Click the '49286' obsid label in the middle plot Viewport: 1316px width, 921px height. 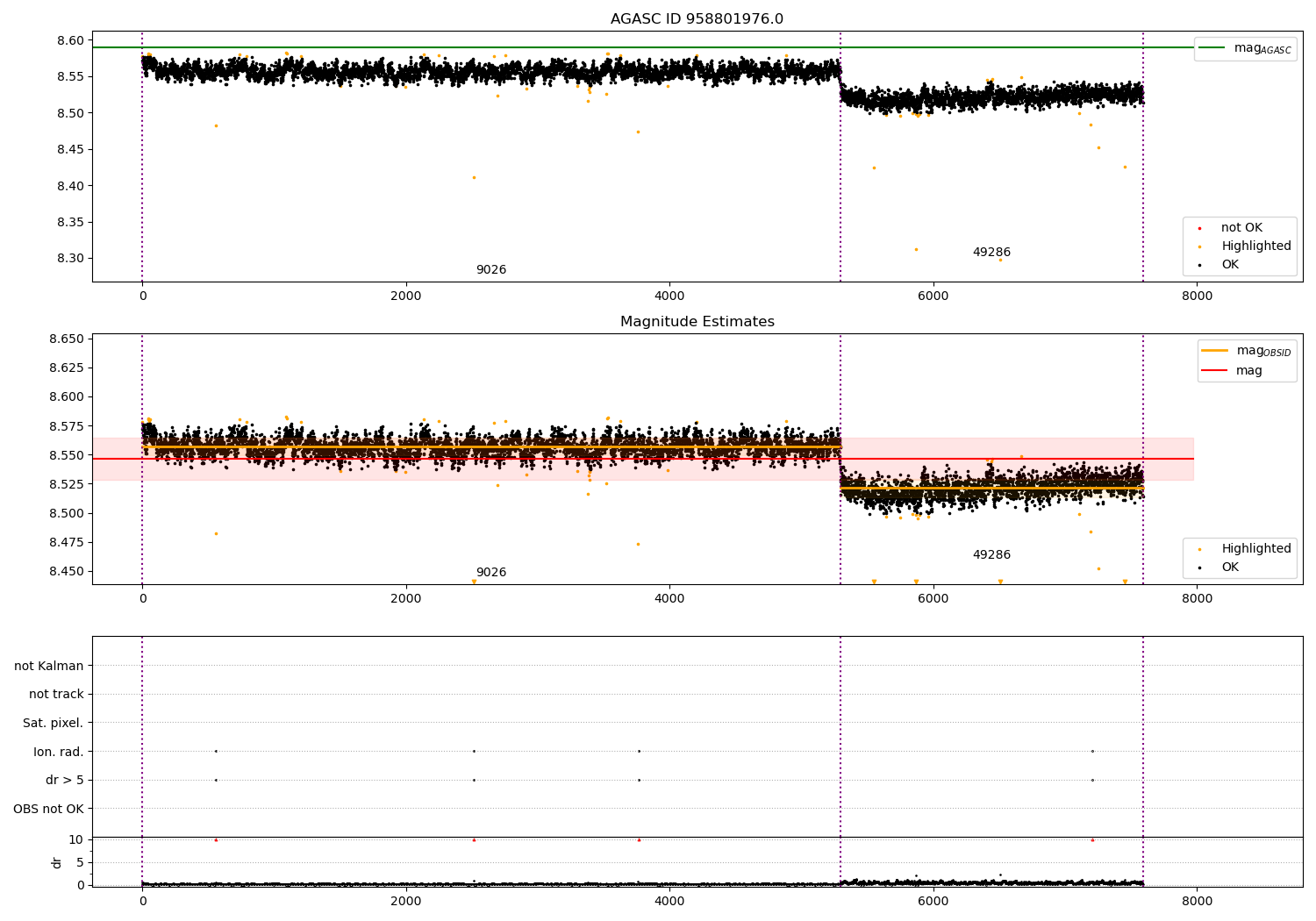[991, 555]
